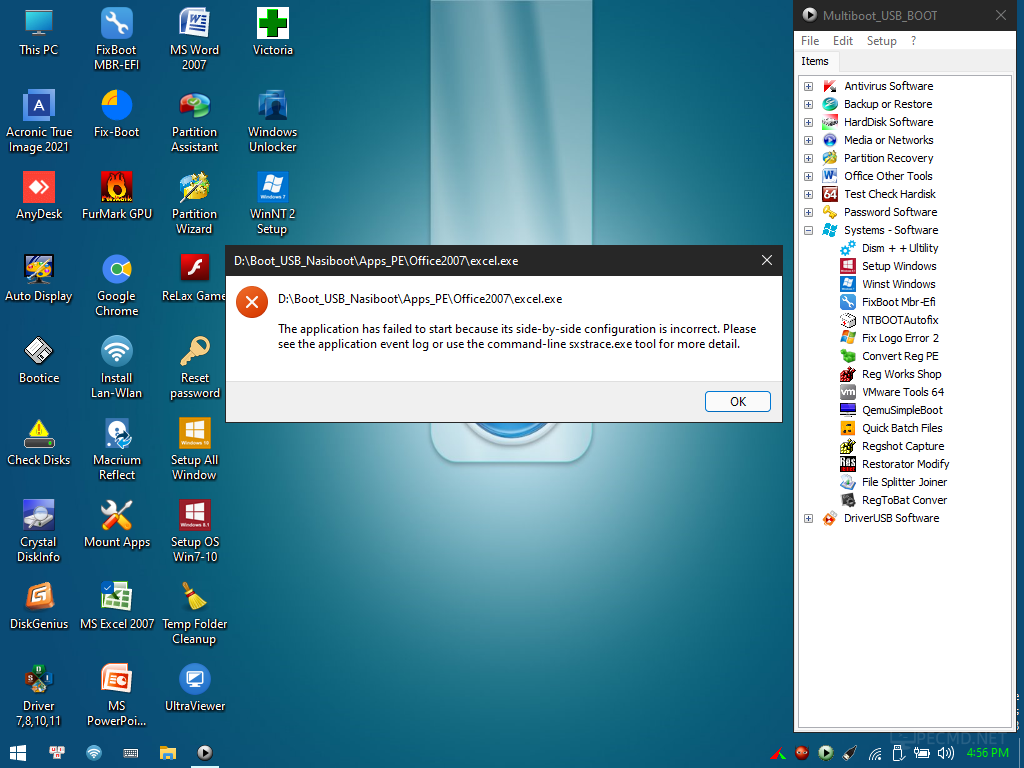Viewport: 1024px width, 768px height.
Task: Open Reset password desktop shortcut
Action: (194, 368)
